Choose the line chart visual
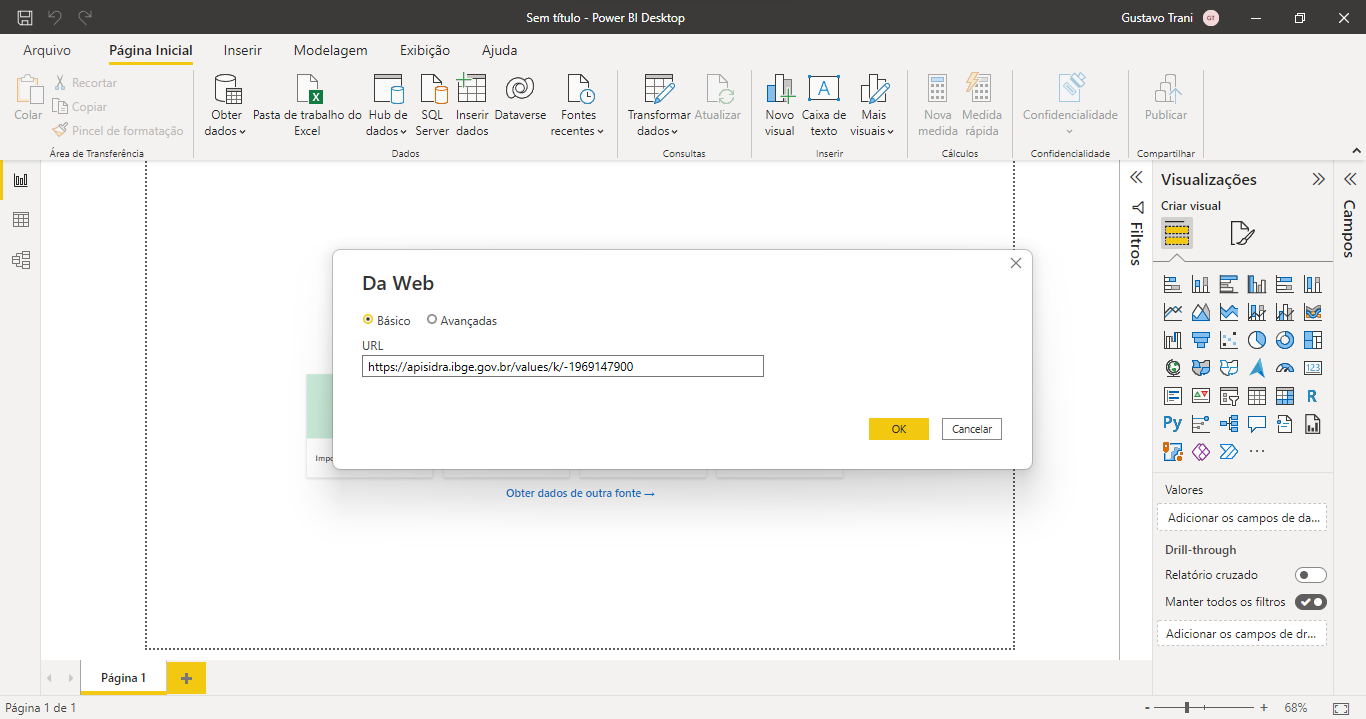Viewport: 1366px width, 719px height. (x=1173, y=312)
